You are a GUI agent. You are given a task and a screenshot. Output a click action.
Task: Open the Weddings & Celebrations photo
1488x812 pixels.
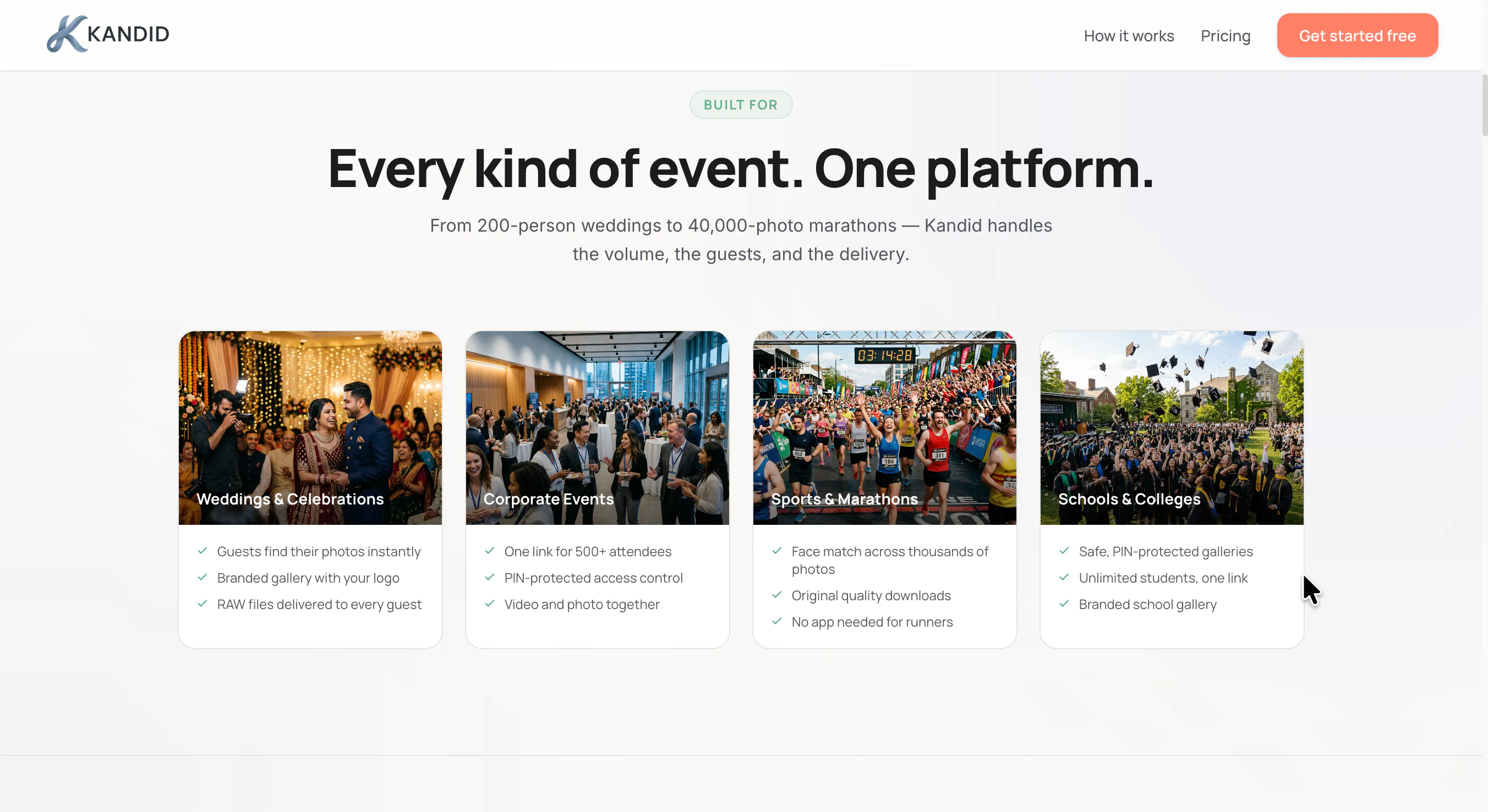(x=310, y=427)
